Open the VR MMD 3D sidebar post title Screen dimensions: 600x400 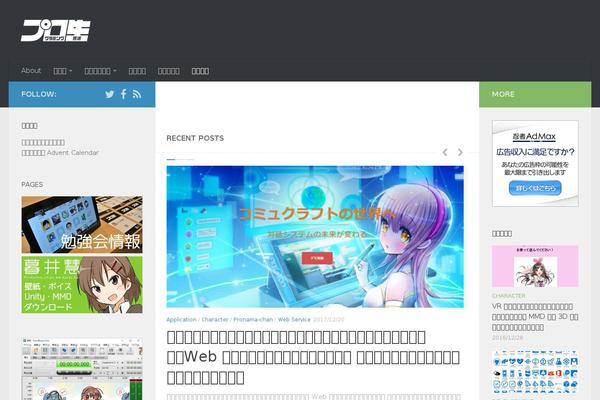tap(535, 317)
